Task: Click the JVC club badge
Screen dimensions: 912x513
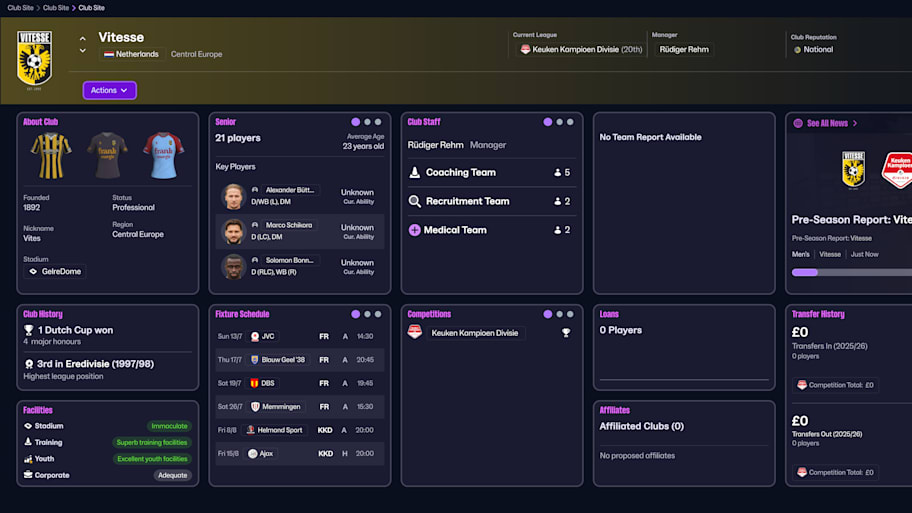Action: click(255, 337)
